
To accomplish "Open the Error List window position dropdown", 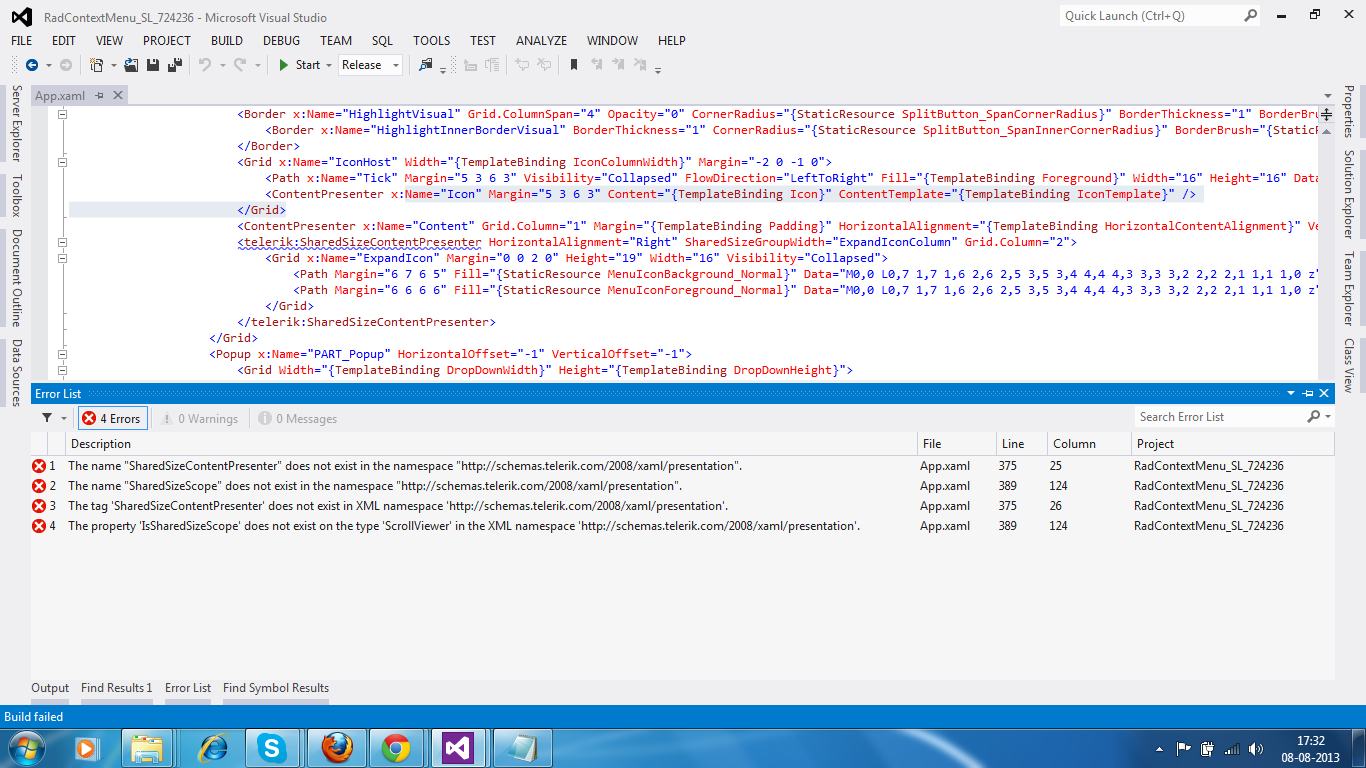I will pyautogui.click(x=1291, y=394).
